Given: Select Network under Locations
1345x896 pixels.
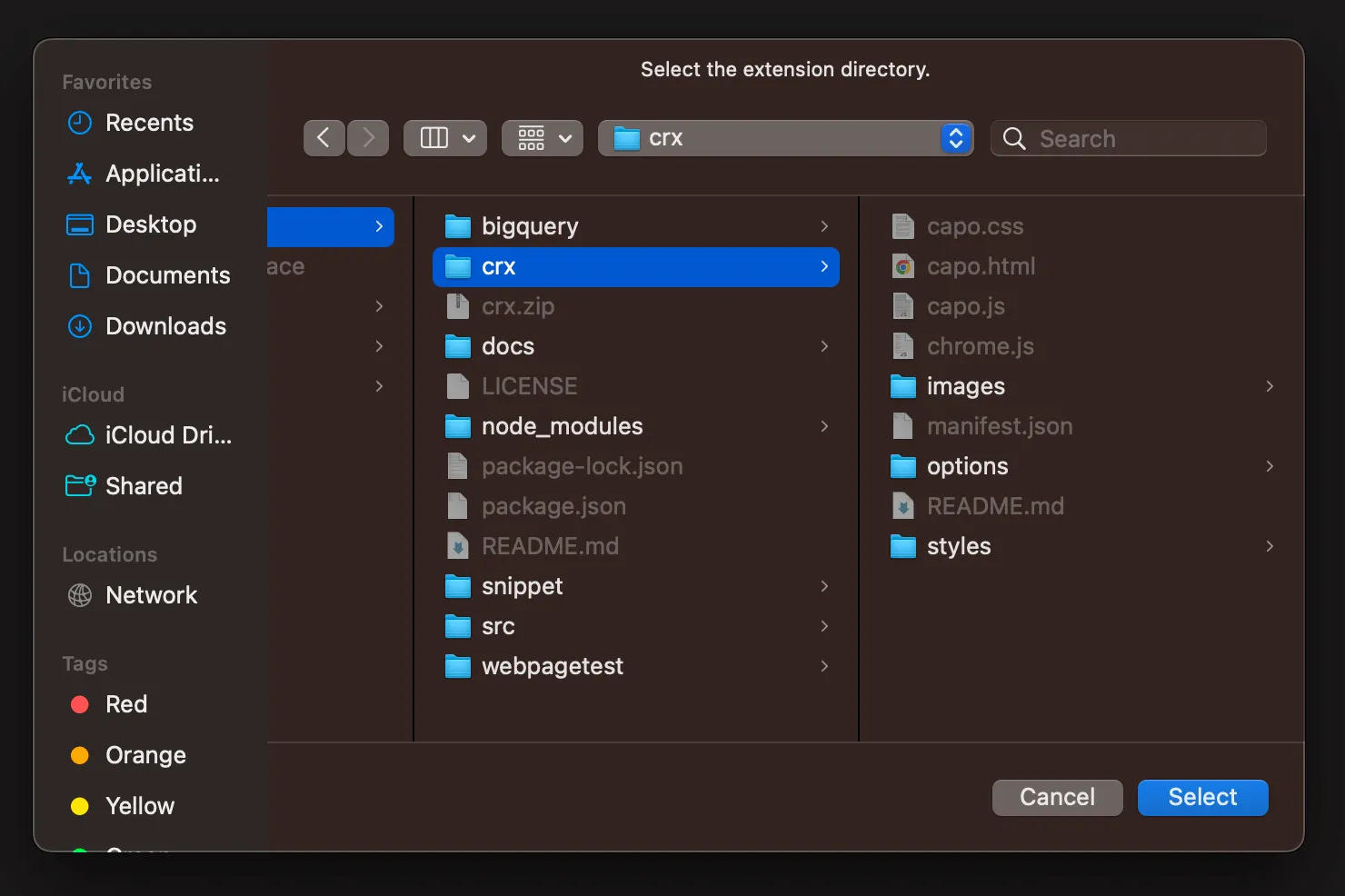Looking at the screenshot, I should click(152, 595).
